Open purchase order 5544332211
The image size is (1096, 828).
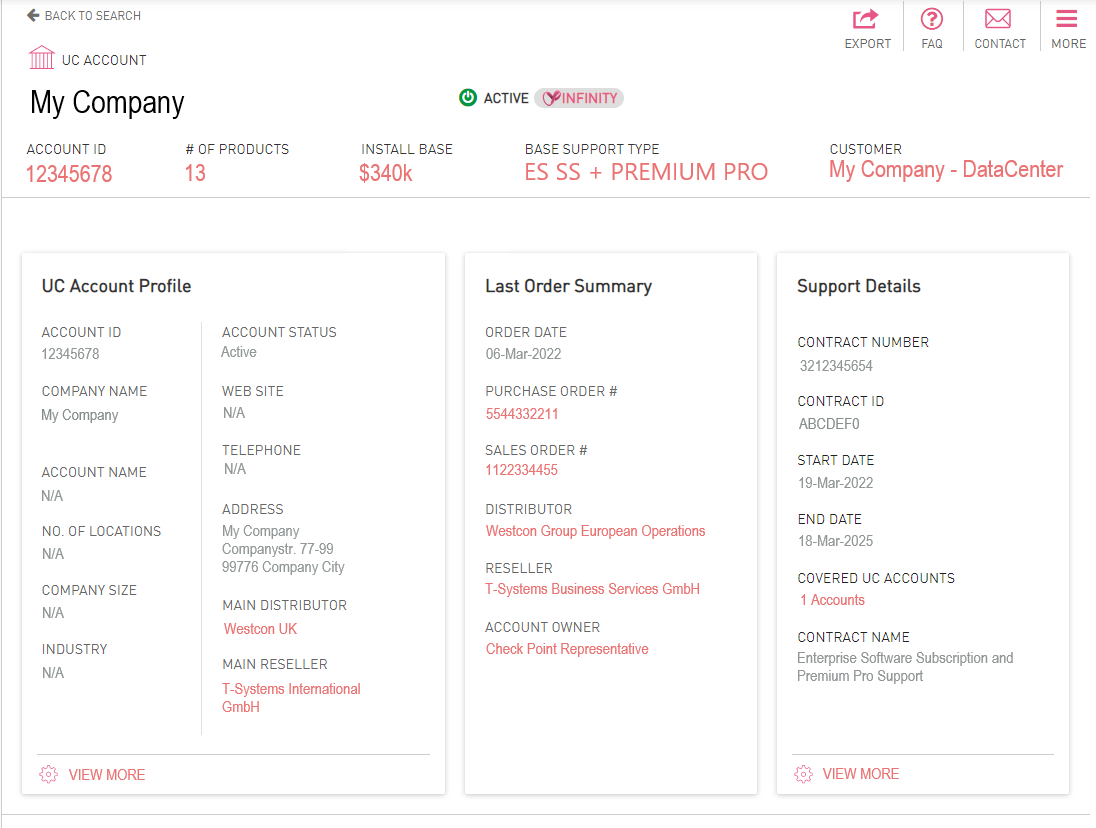coord(522,414)
